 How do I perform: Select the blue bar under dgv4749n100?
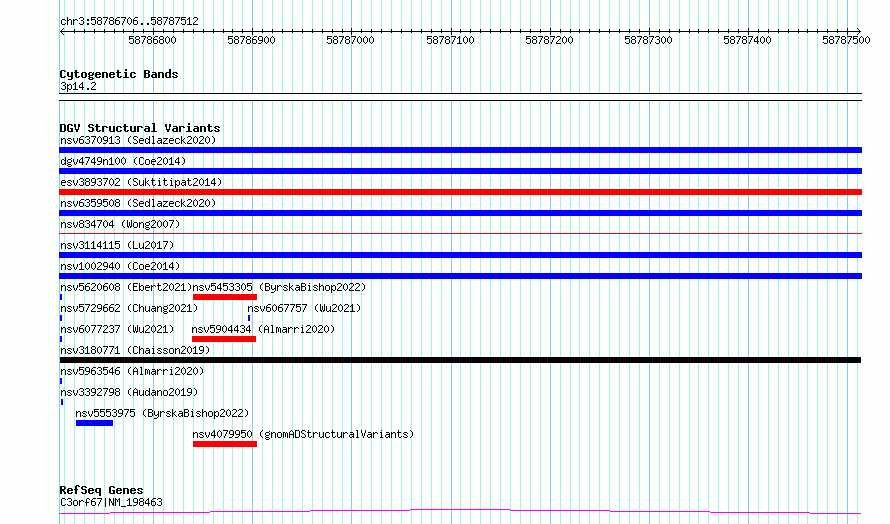click(460, 171)
